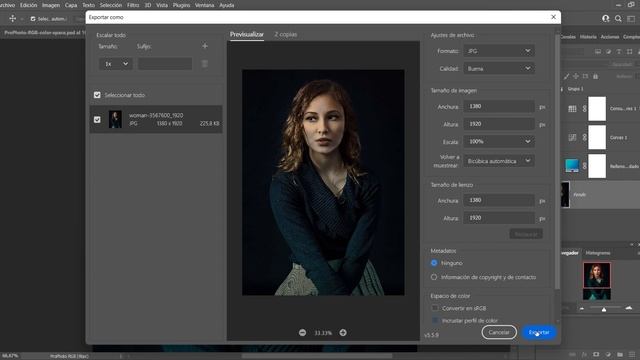Click the export dialog vertical scrollbar
640x360 pixels.
(x=557, y=161)
